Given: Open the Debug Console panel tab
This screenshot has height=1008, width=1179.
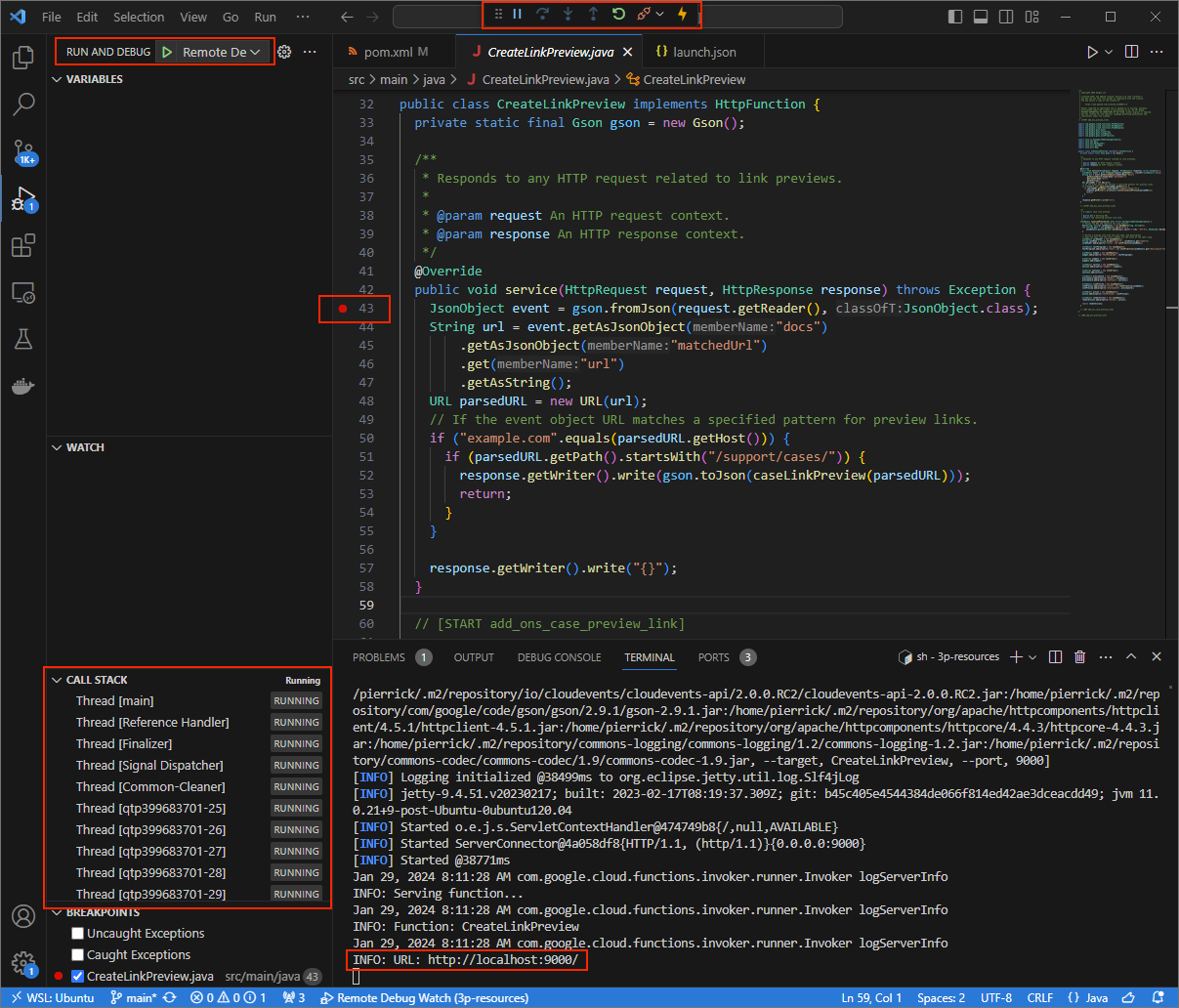Looking at the screenshot, I should (x=559, y=656).
